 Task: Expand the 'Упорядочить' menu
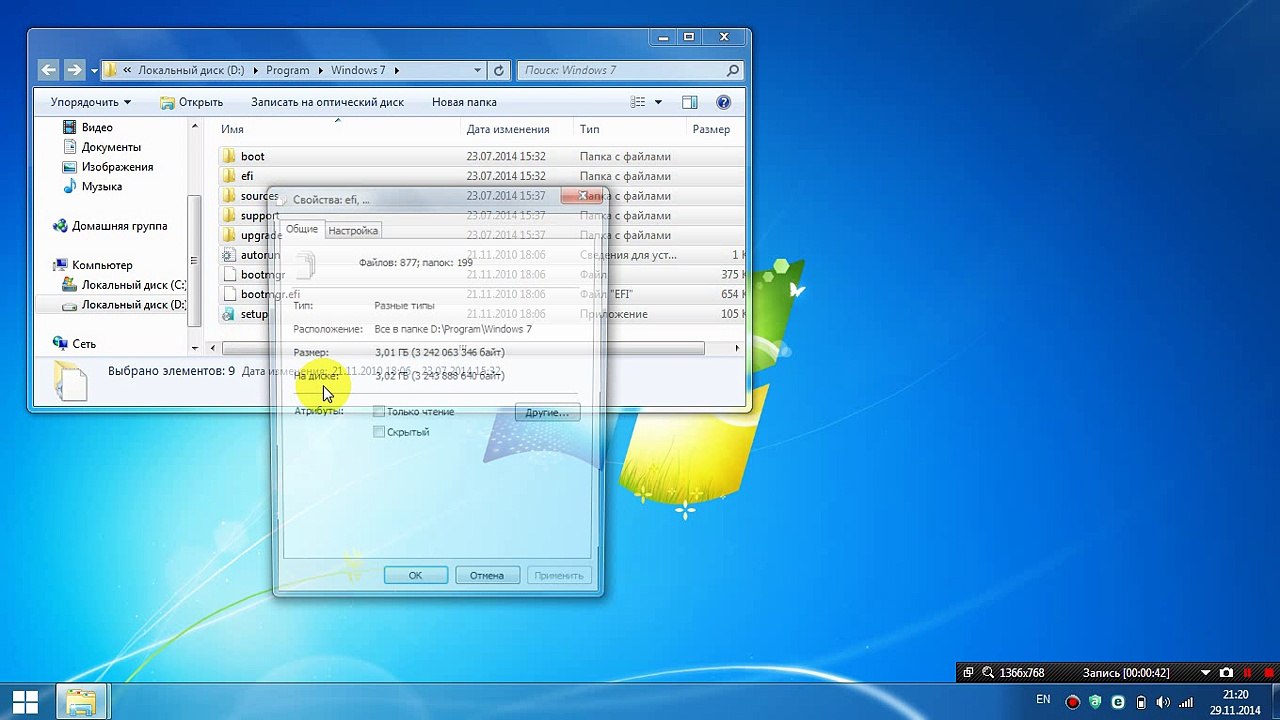pyautogui.click(x=91, y=102)
